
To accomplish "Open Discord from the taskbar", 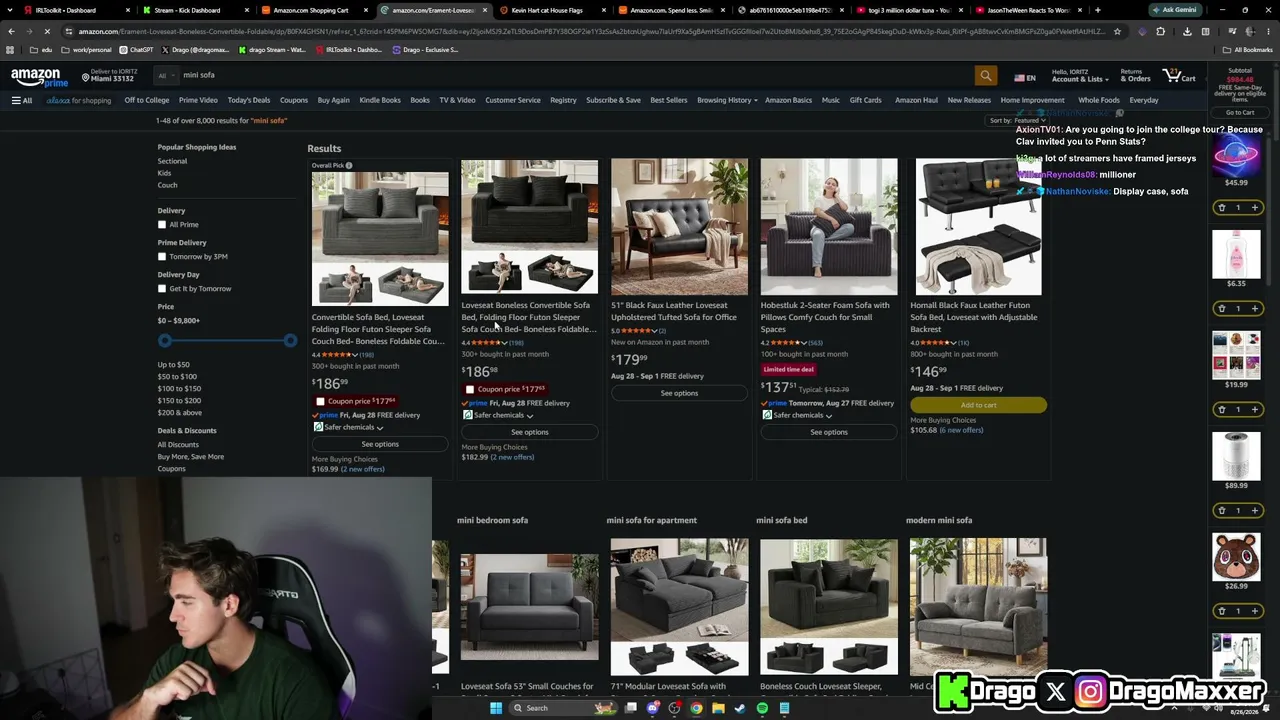I will [653, 708].
